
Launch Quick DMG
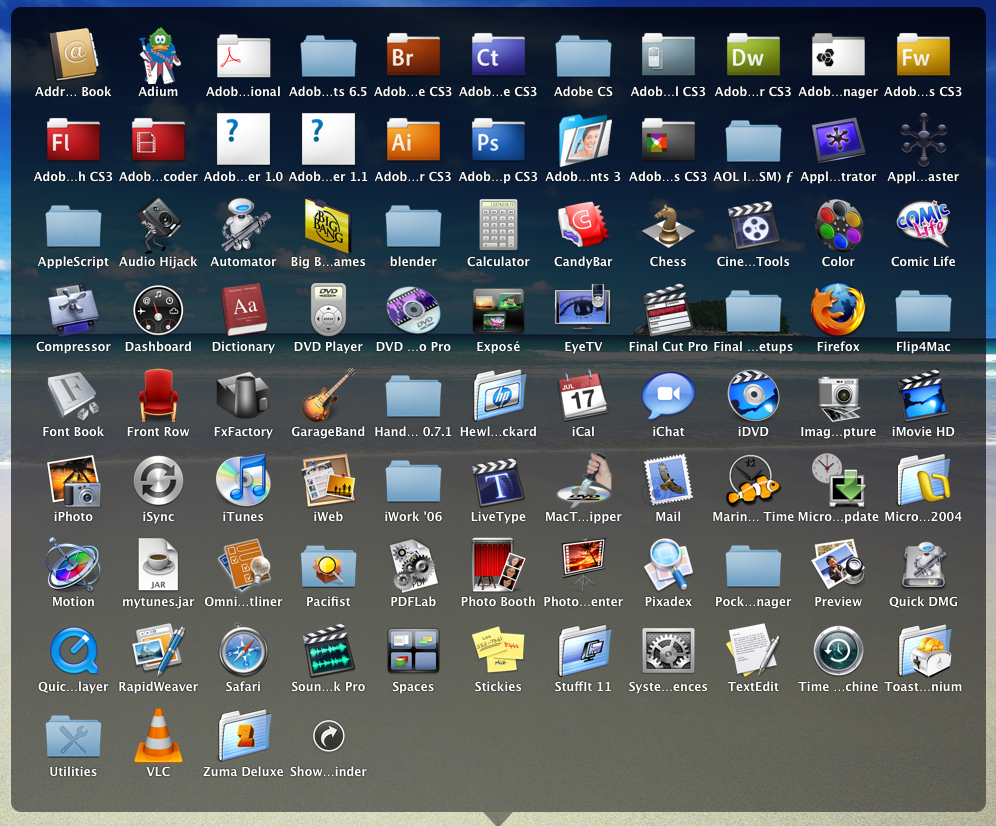923,565
